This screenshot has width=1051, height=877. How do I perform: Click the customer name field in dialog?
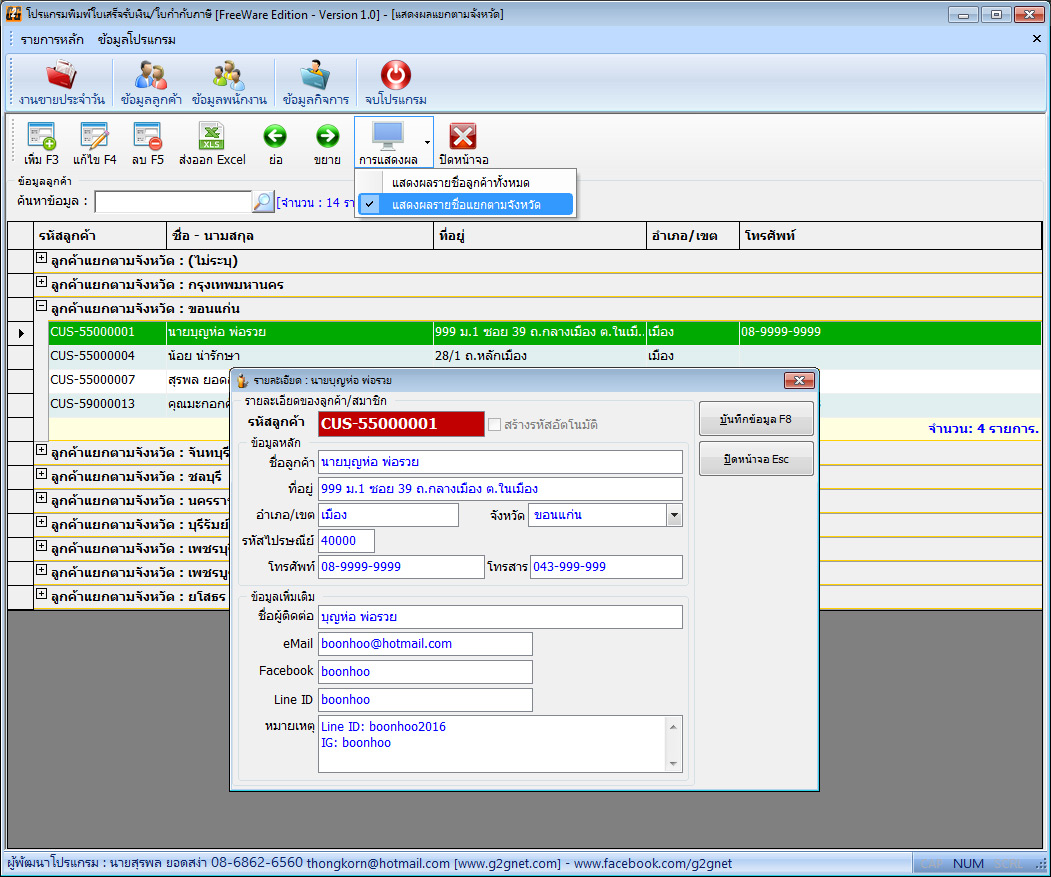pos(500,462)
